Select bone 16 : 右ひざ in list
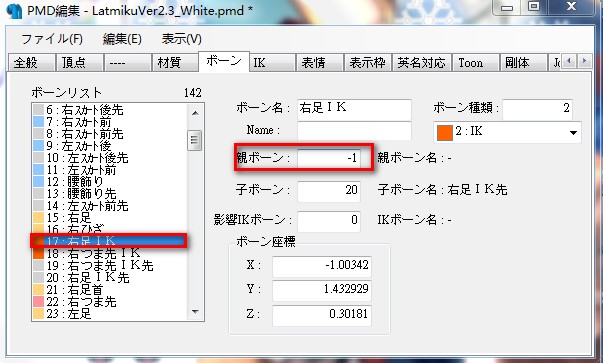The width and height of the screenshot is (603, 363). pos(110,229)
